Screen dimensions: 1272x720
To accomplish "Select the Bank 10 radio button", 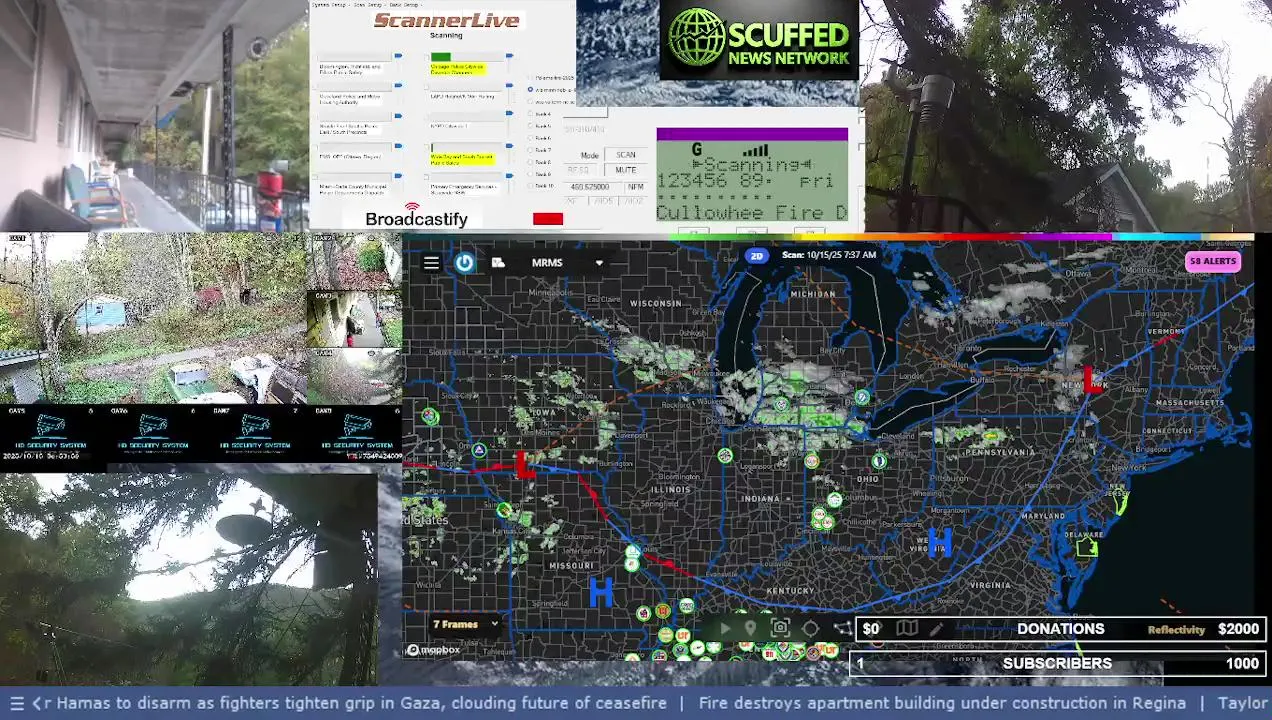I will 530,186.
